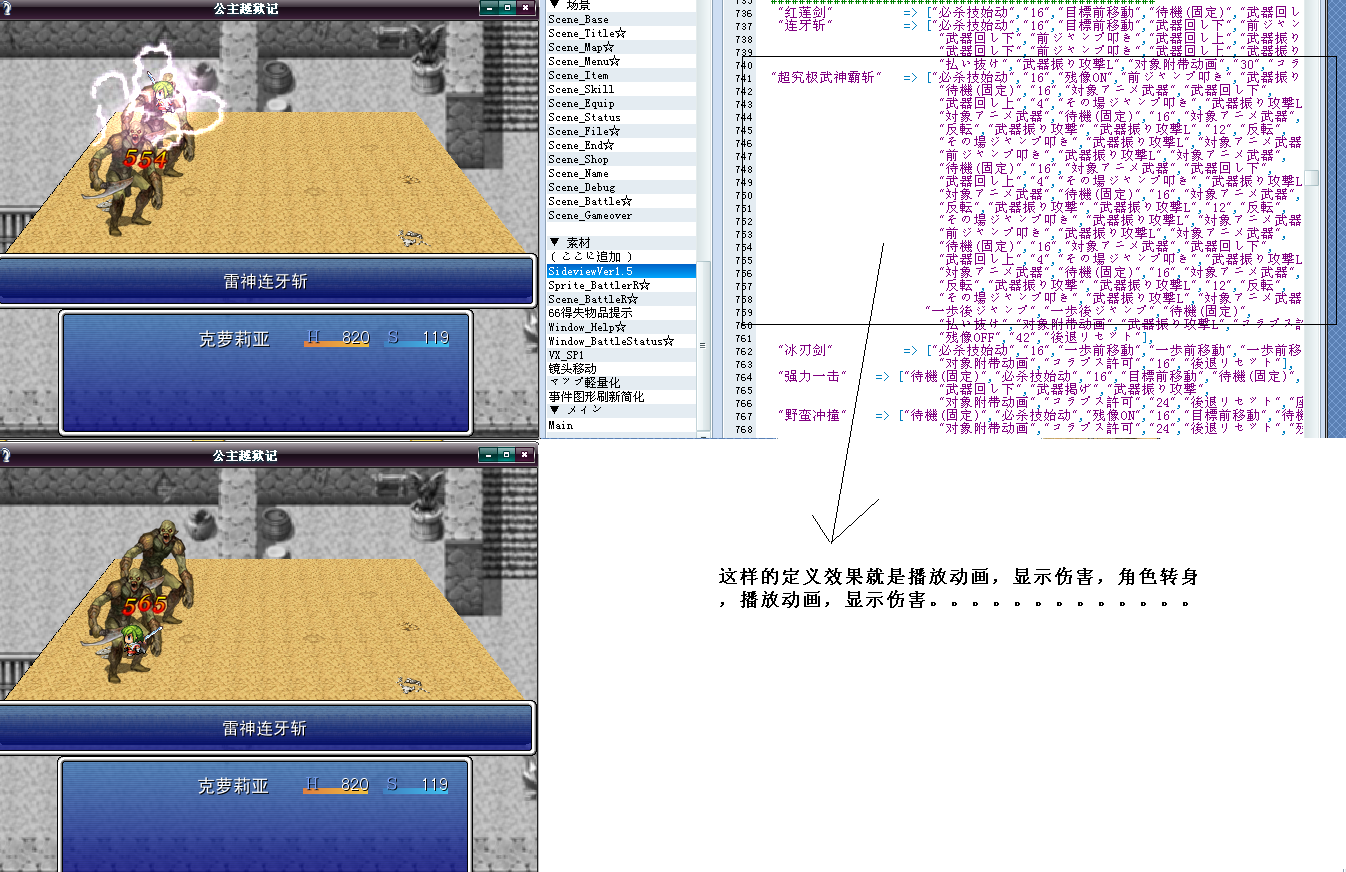Select Scene_File☆ in the script list
The width and height of the screenshot is (1346, 872).
[x=621, y=131]
